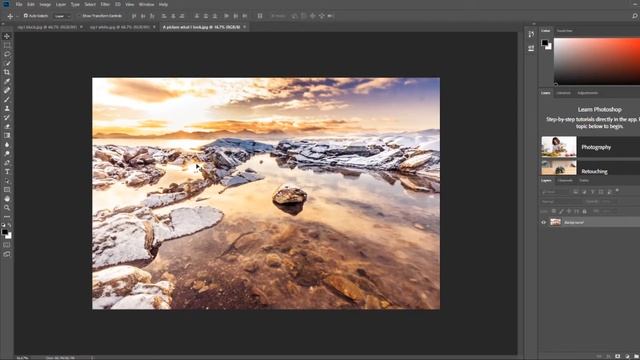Select the History Brush tool
640x360 pixels.
tap(7, 117)
